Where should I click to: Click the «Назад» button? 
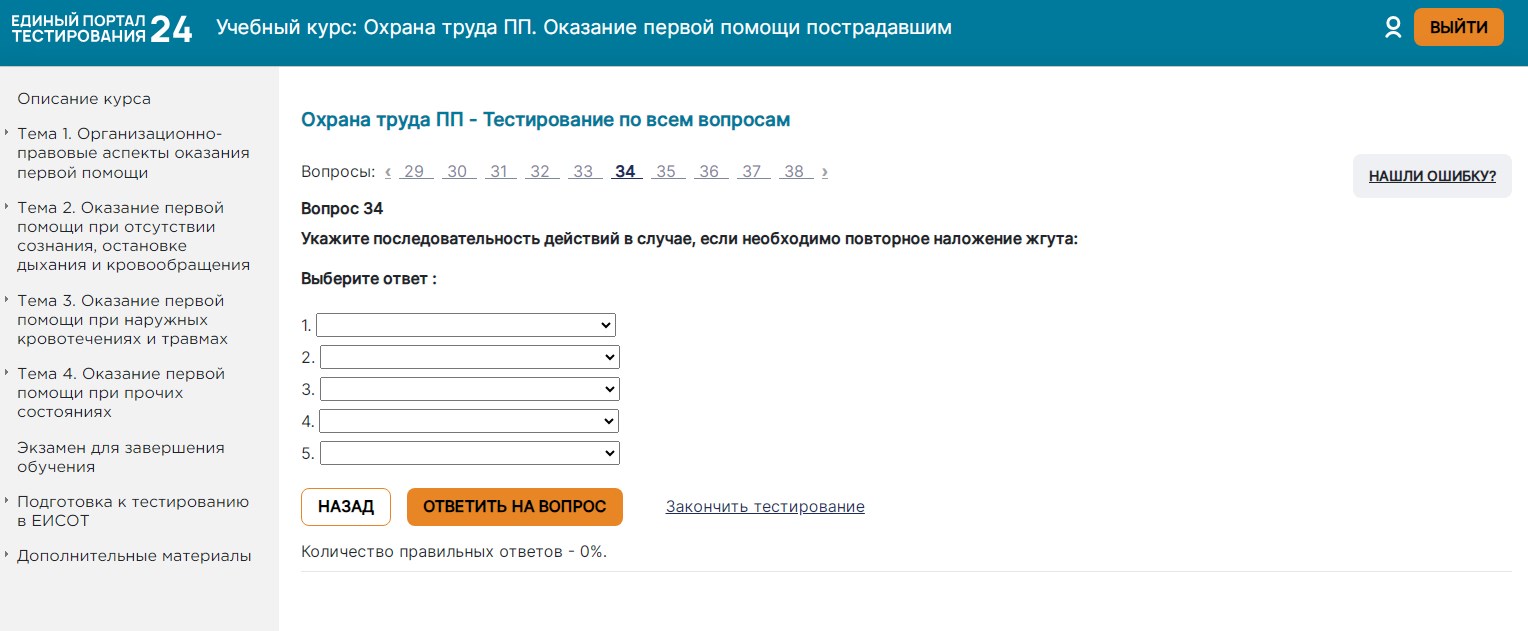(346, 507)
